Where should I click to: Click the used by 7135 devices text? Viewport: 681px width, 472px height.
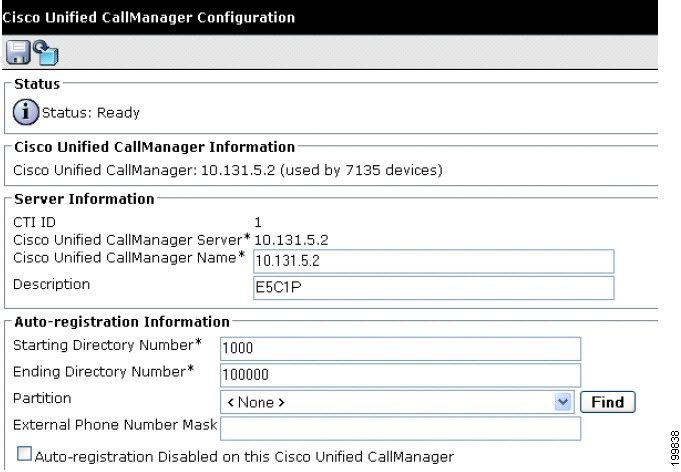[361, 170]
